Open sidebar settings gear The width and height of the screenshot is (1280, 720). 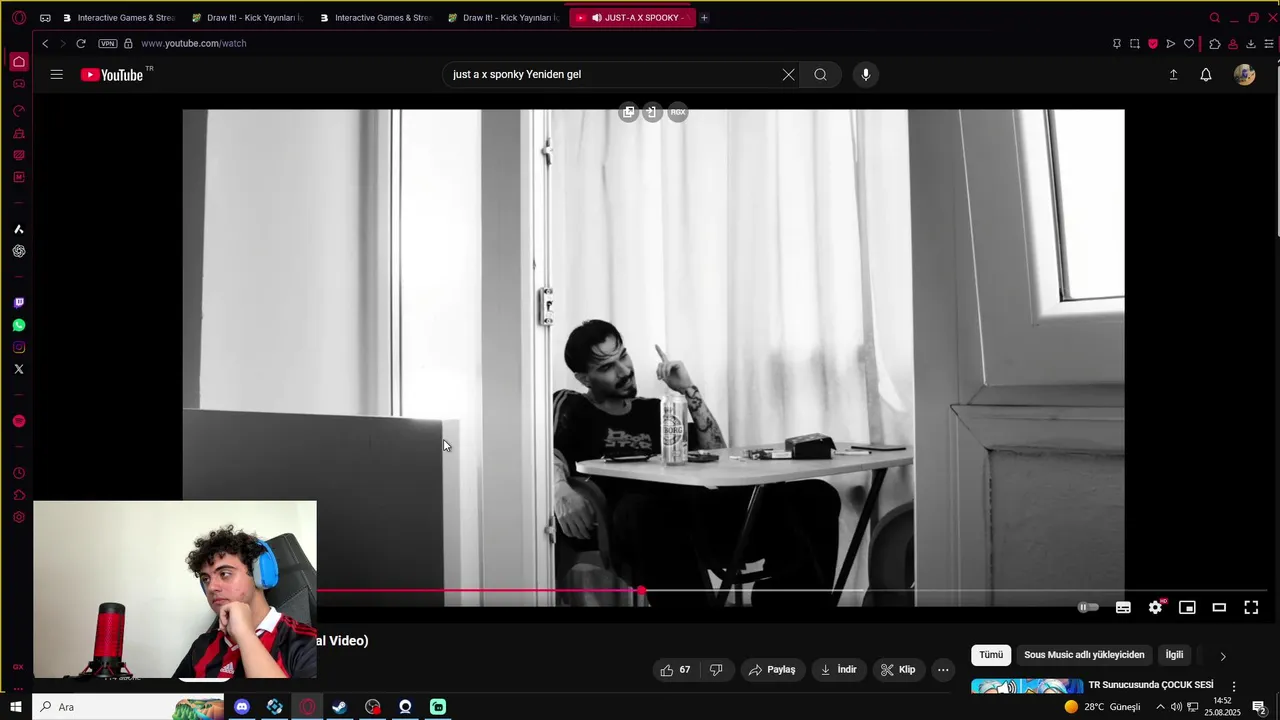coord(19,517)
